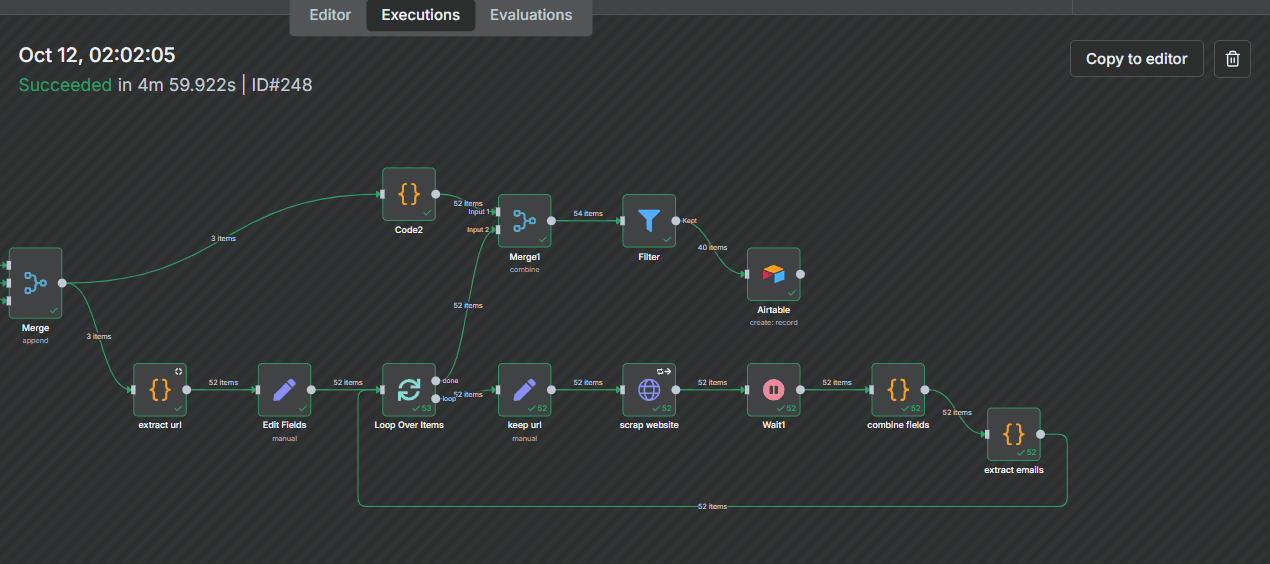The height and width of the screenshot is (564, 1270).
Task: Click the Succeeded status text
Action: tap(65, 85)
